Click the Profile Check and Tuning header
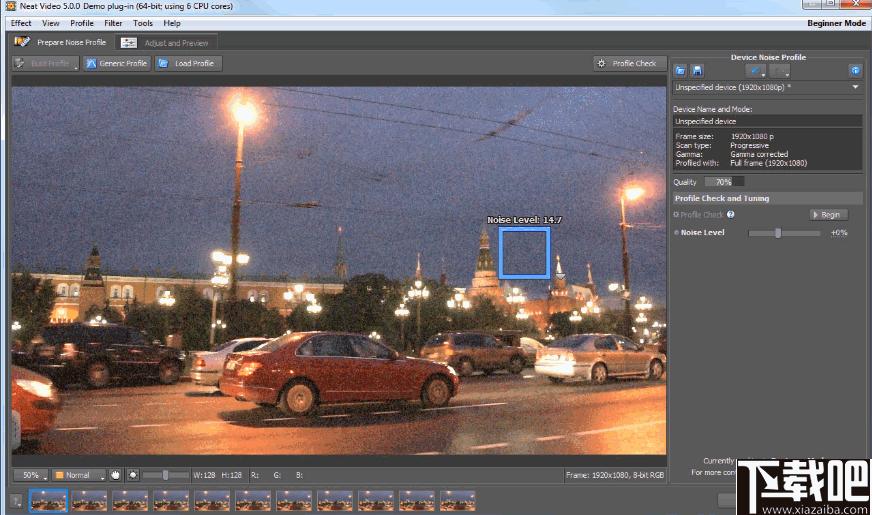872x515 pixels. coord(767,198)
